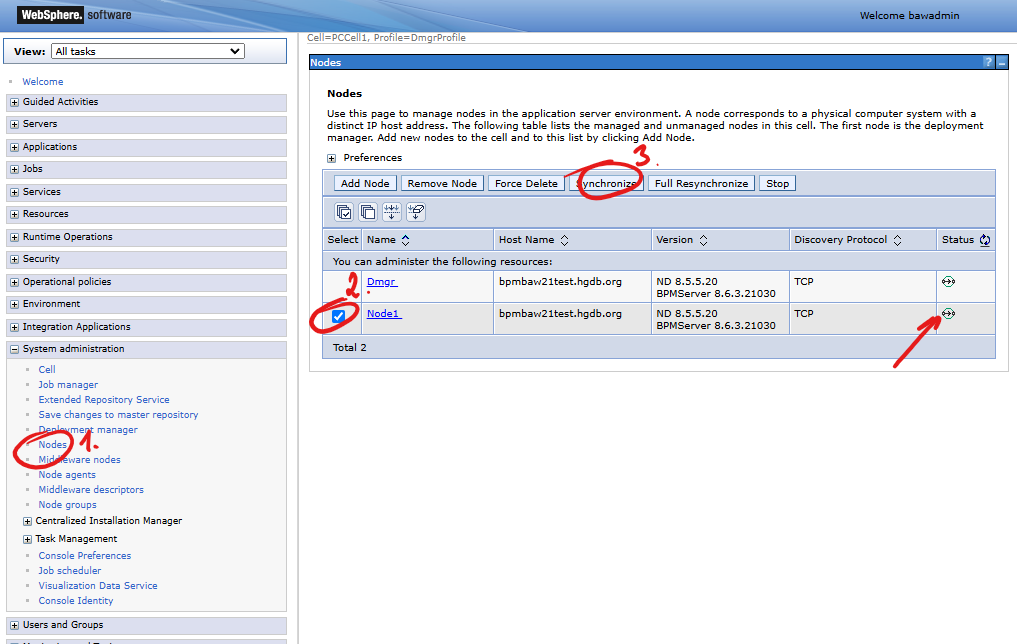Expand Runtime Operations section
Screen dimensions: 1017x644
pos(14,237)
